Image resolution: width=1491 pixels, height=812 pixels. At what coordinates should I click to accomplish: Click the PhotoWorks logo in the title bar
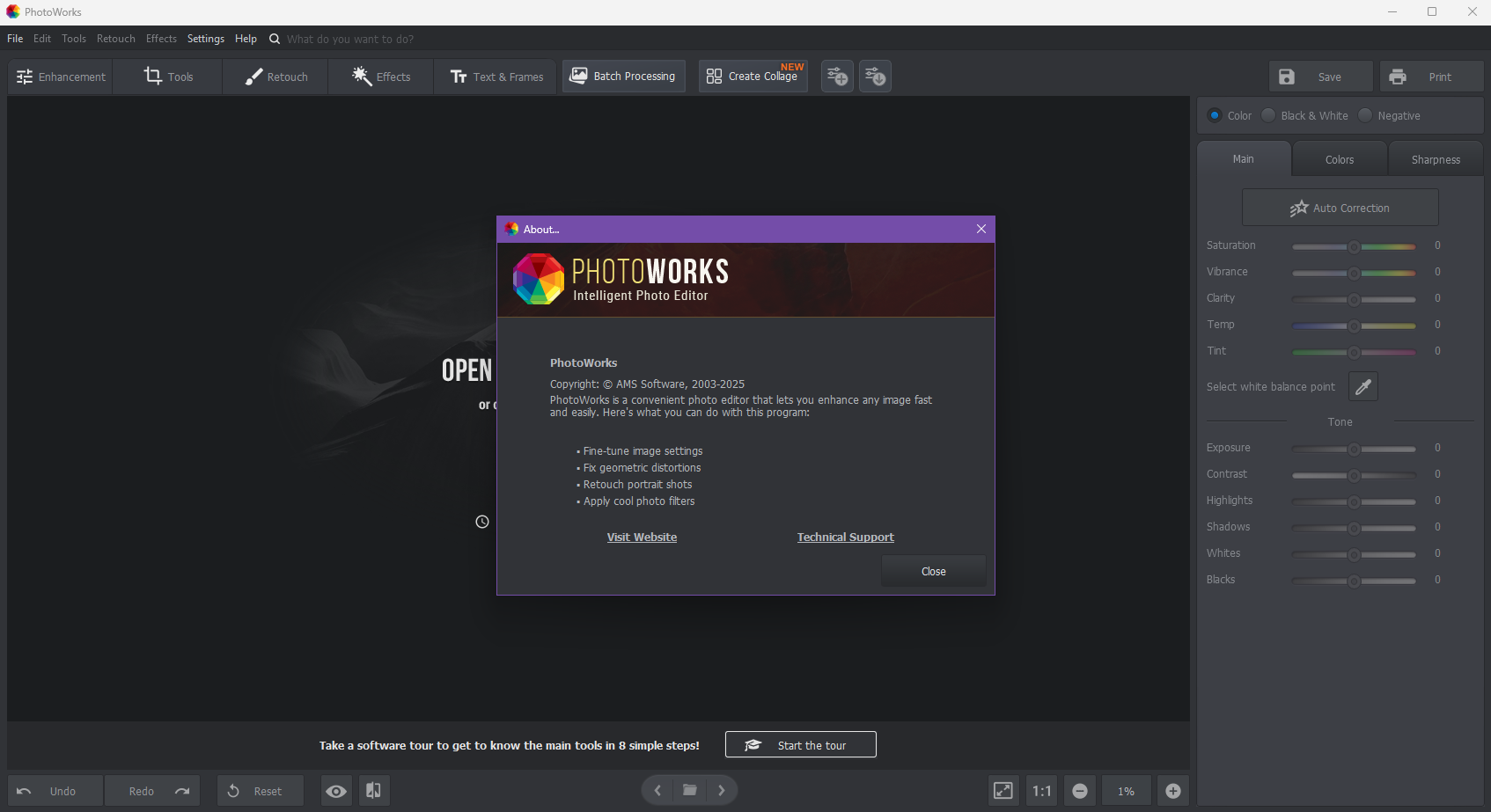(13, 11)
